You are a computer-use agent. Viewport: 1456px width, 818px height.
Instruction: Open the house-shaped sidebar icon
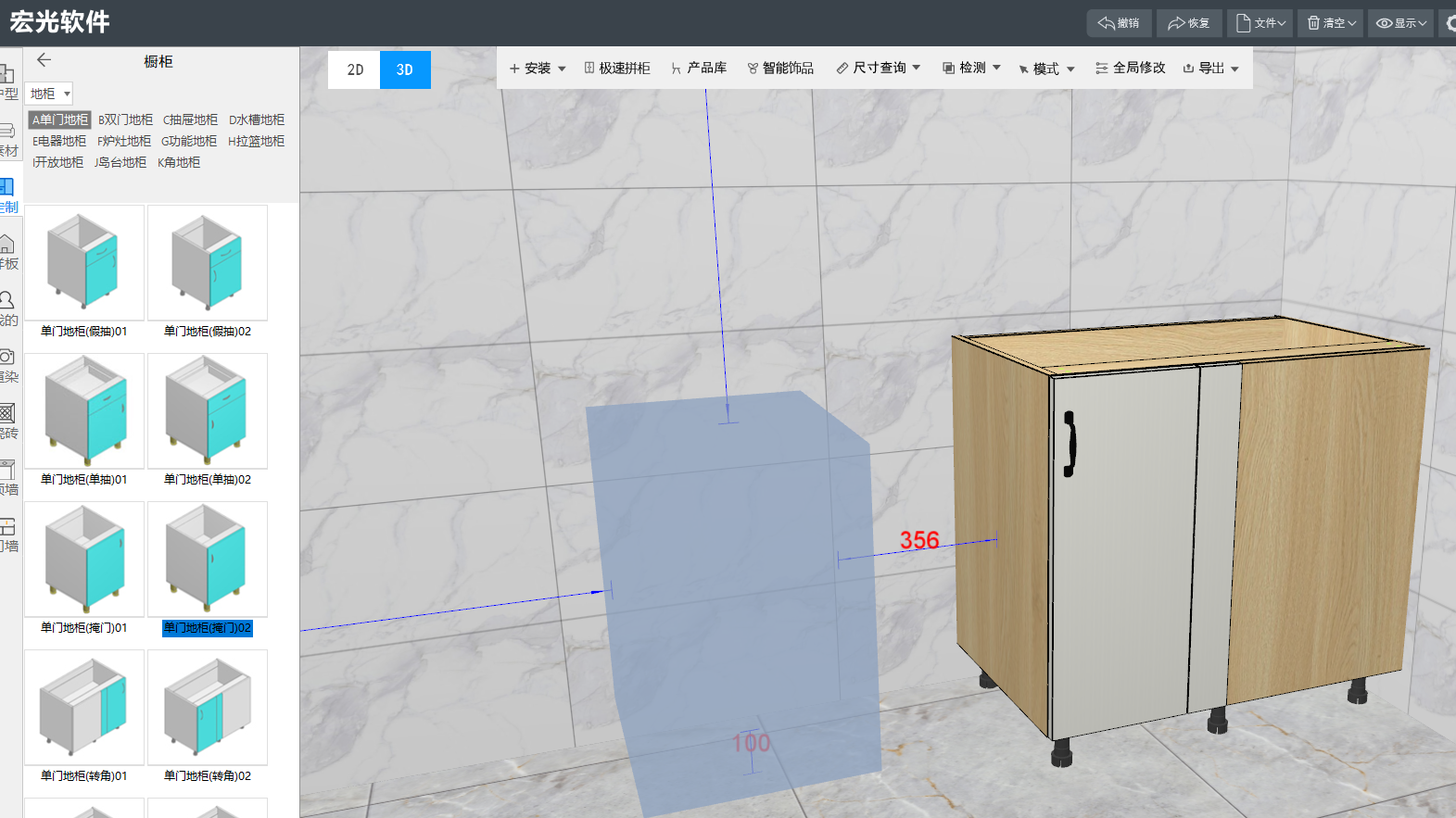[7, 252]
